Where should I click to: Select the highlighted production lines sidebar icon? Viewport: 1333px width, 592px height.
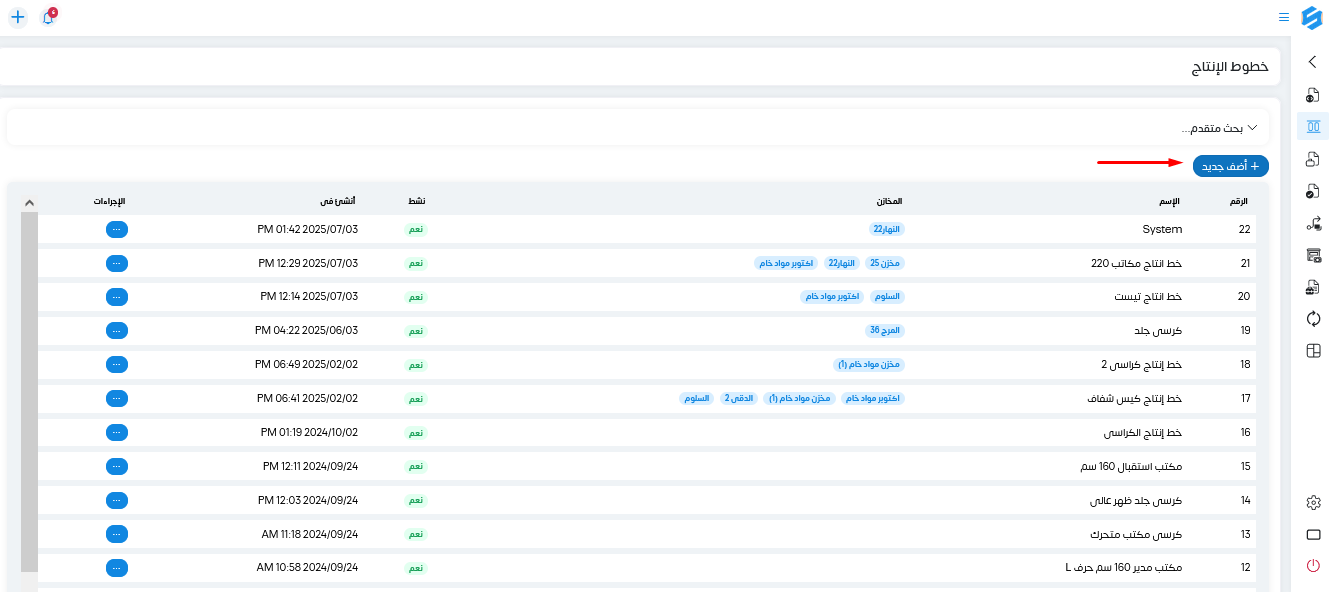(1313, 127)
